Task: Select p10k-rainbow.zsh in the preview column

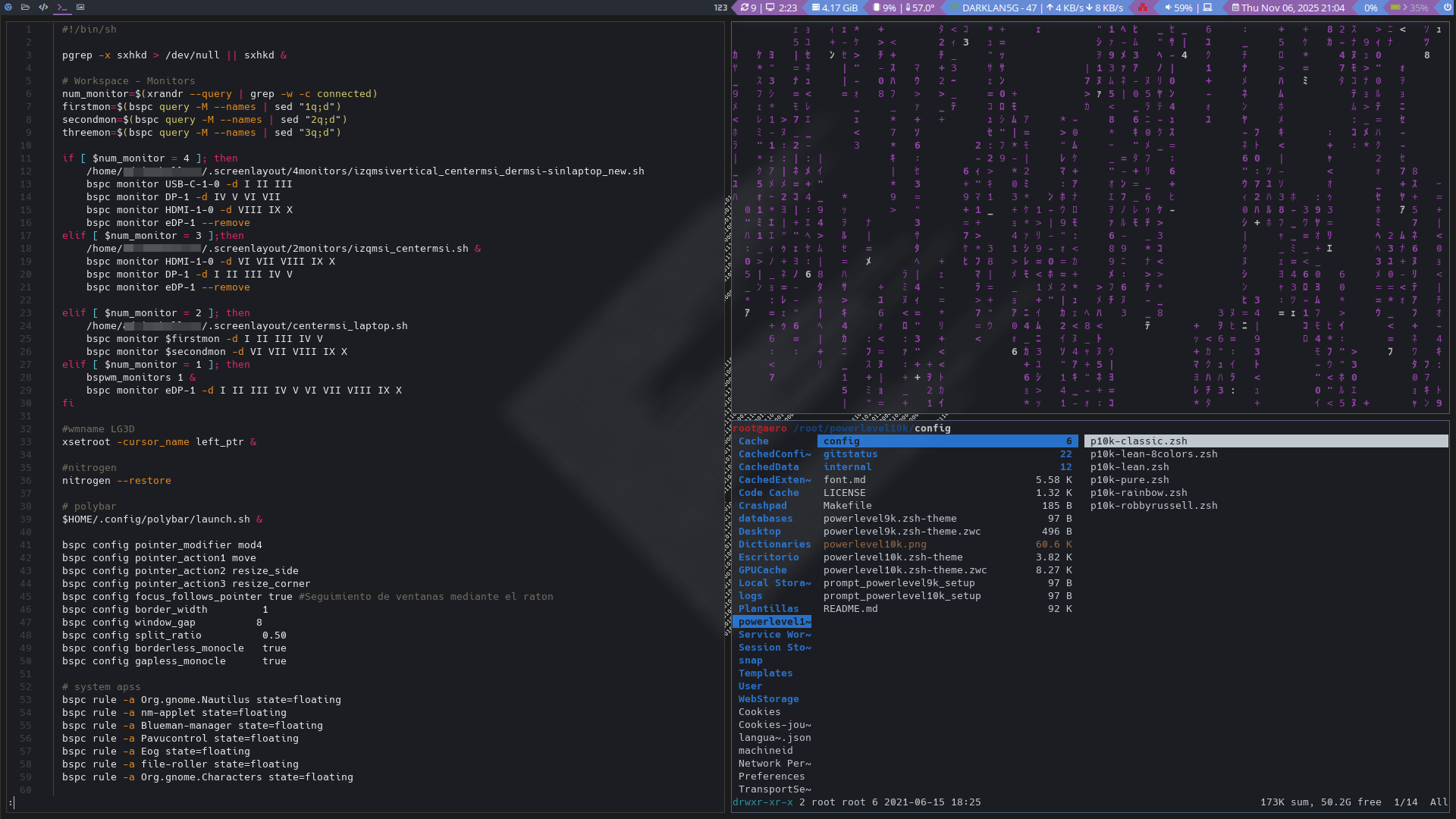Action: (1138, 493)
